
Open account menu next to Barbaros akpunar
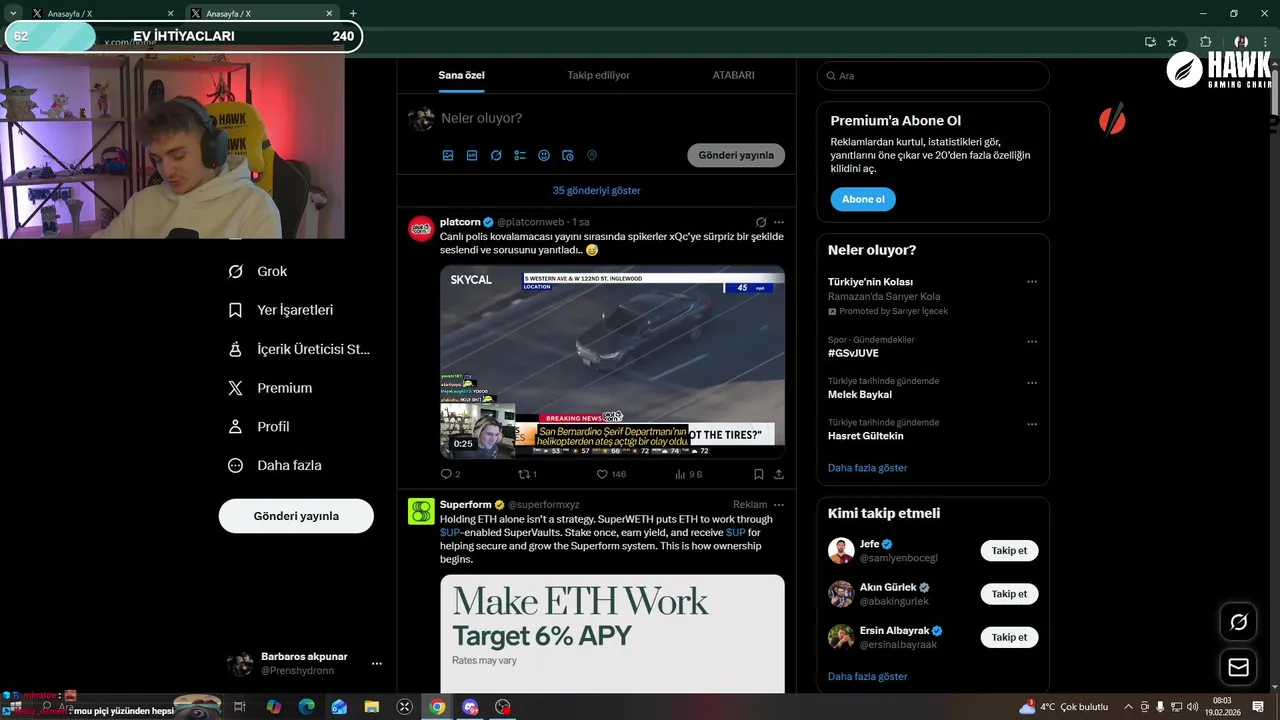pos(377,663)
